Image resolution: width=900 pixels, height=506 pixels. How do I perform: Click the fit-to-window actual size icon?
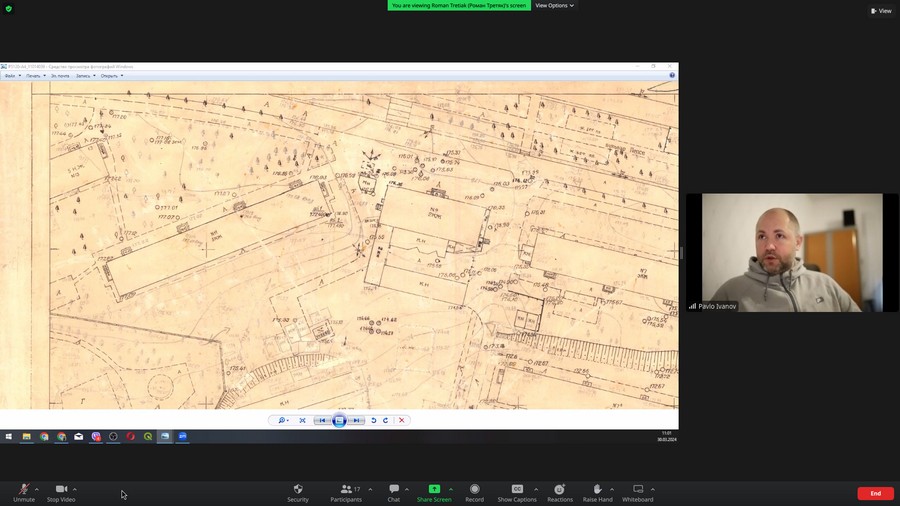[302, 421]
